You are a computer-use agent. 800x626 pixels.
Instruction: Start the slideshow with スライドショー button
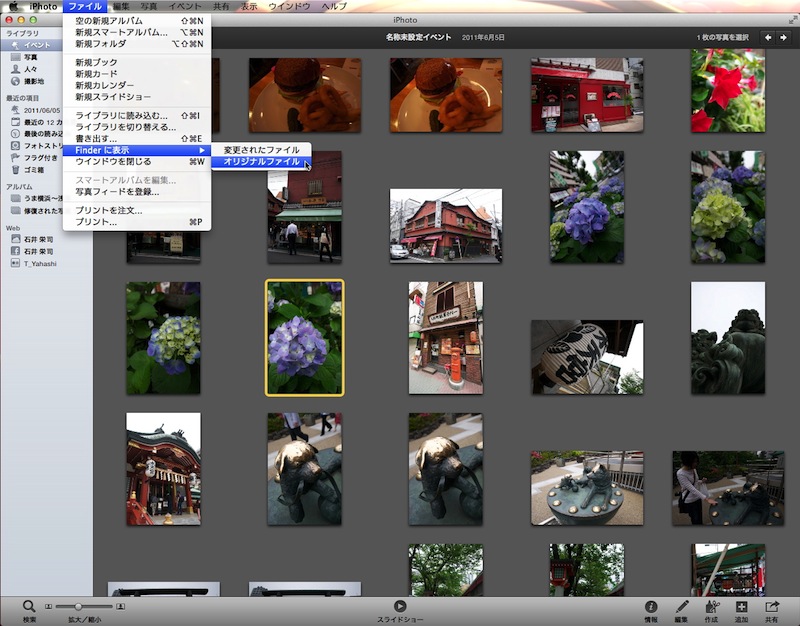point(400,606)
